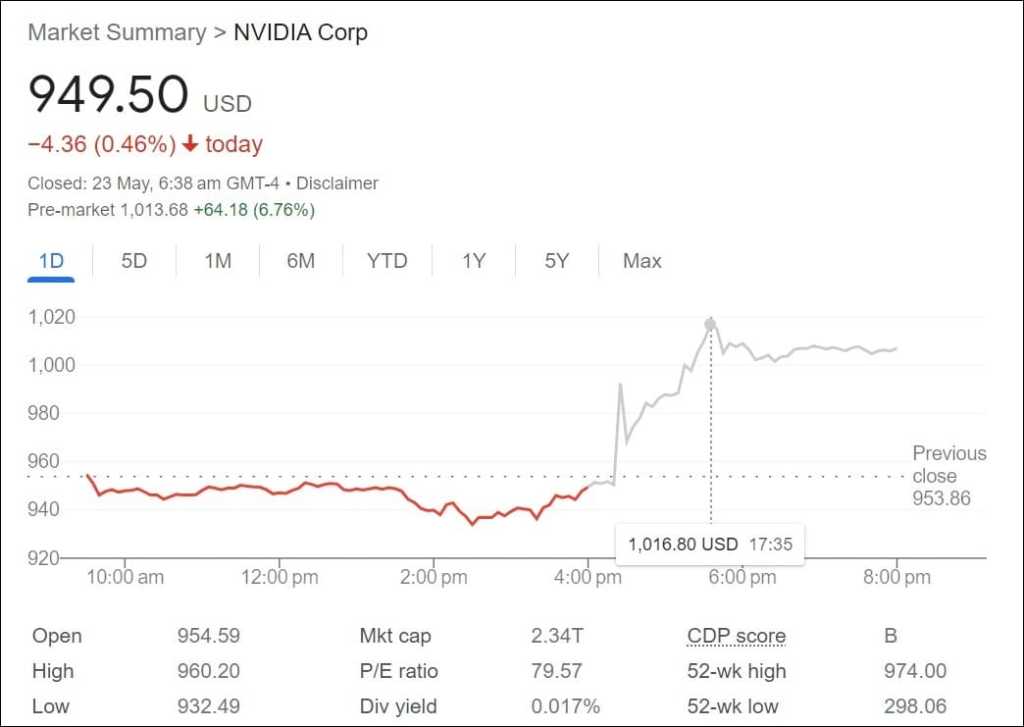The image size is (1024, 727).
Task: Click the chart peak marker dot
Action: pos(710,324)
